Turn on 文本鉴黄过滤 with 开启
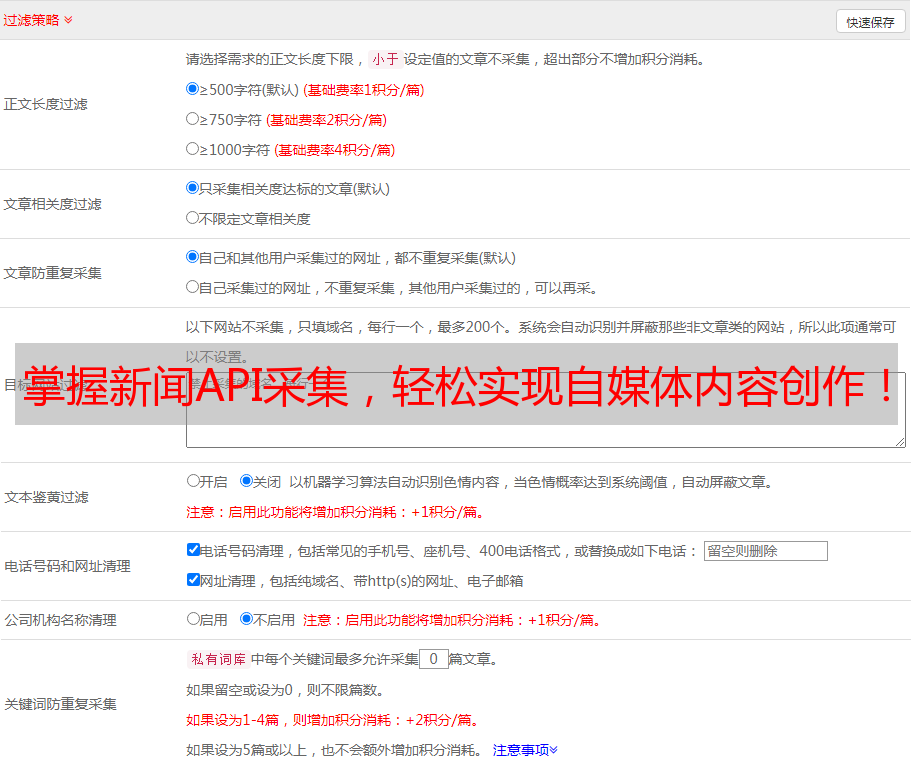 193,481
